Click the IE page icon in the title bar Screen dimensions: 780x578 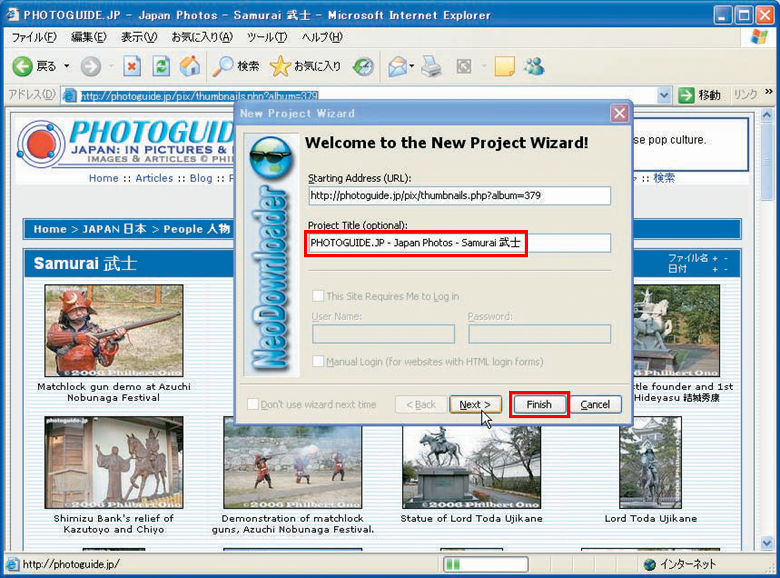click(12, 15)
